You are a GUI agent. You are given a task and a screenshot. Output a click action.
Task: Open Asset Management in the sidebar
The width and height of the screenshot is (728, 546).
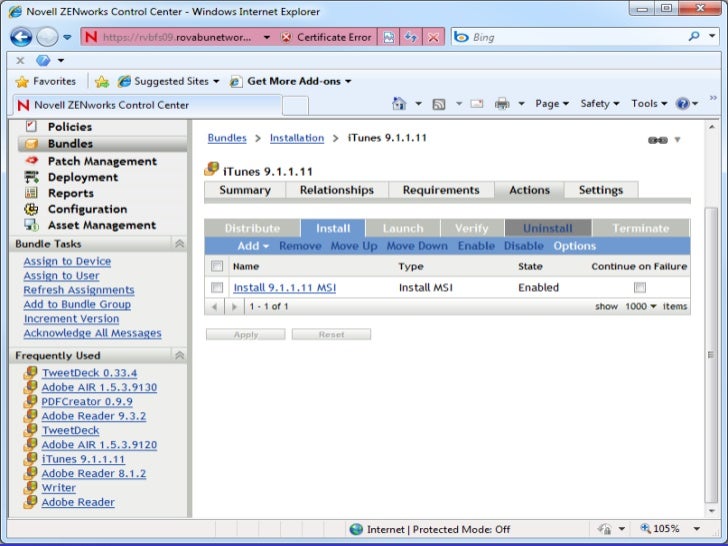(102, 225)
